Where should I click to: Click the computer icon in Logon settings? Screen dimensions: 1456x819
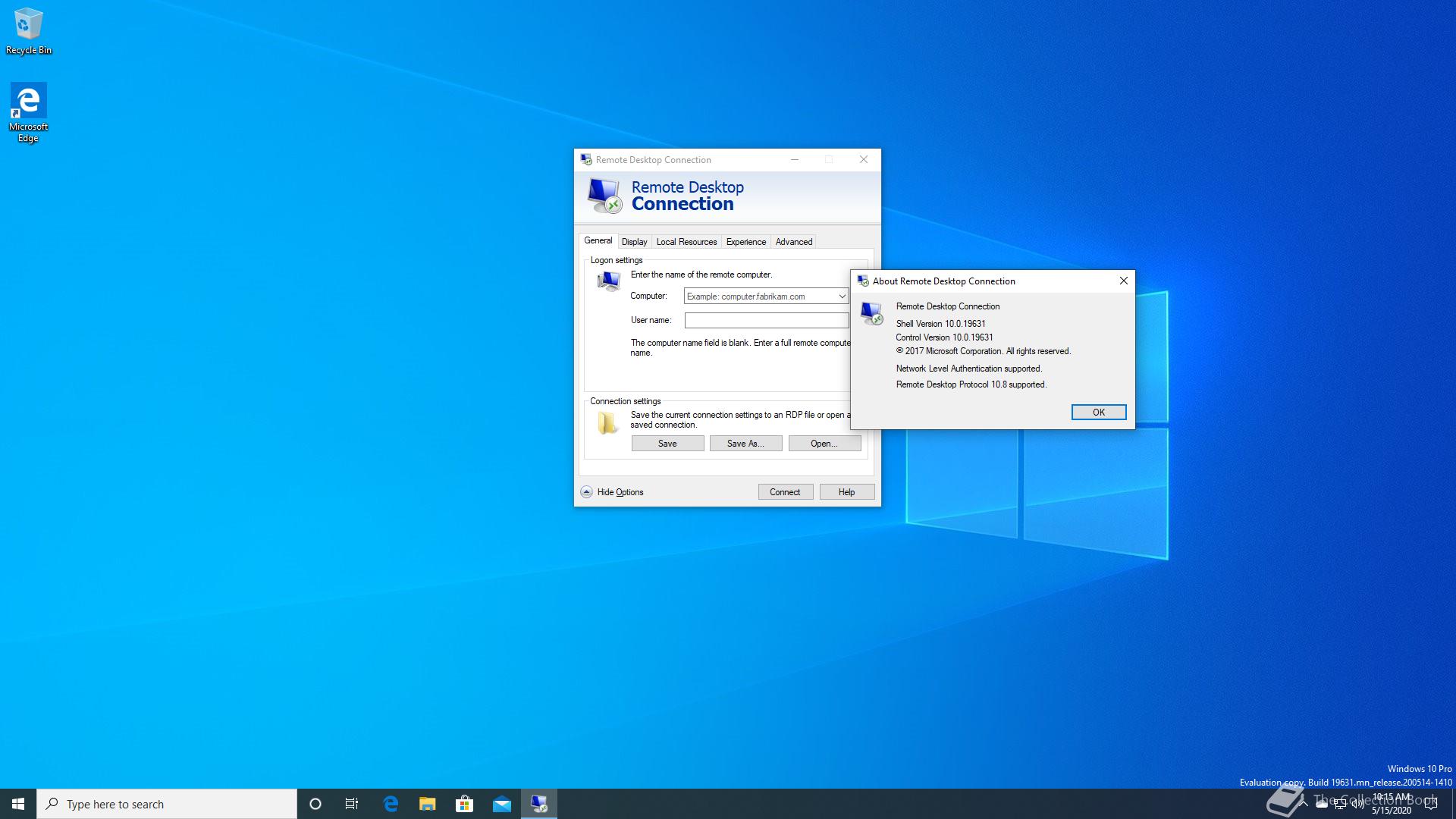pos(608,281)
